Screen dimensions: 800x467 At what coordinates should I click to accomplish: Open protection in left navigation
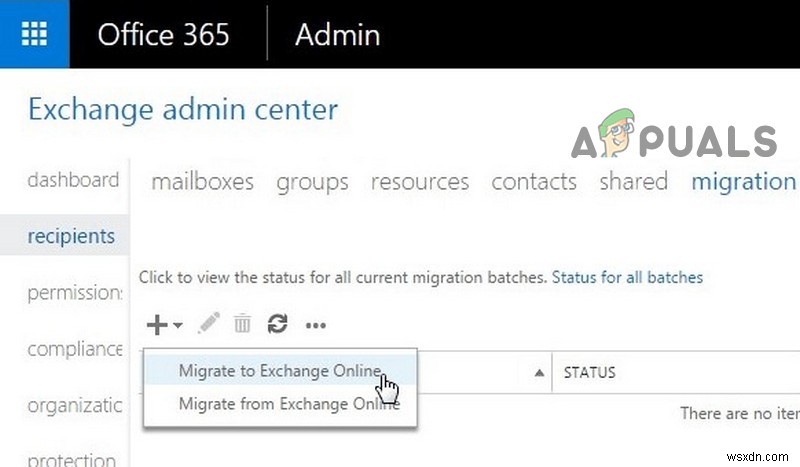(x=71, y=459)
